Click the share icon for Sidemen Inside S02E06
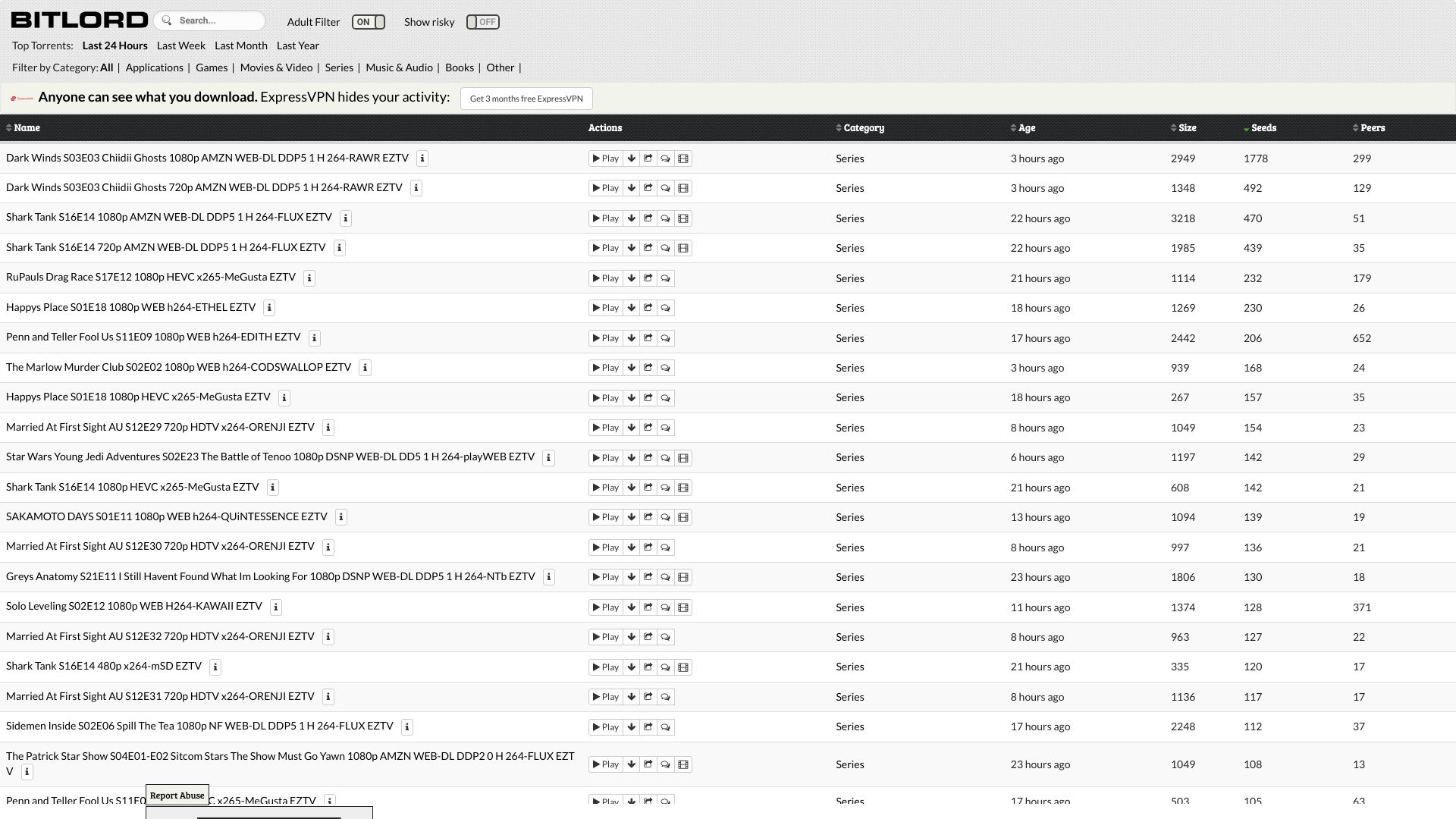 [648, 727]
